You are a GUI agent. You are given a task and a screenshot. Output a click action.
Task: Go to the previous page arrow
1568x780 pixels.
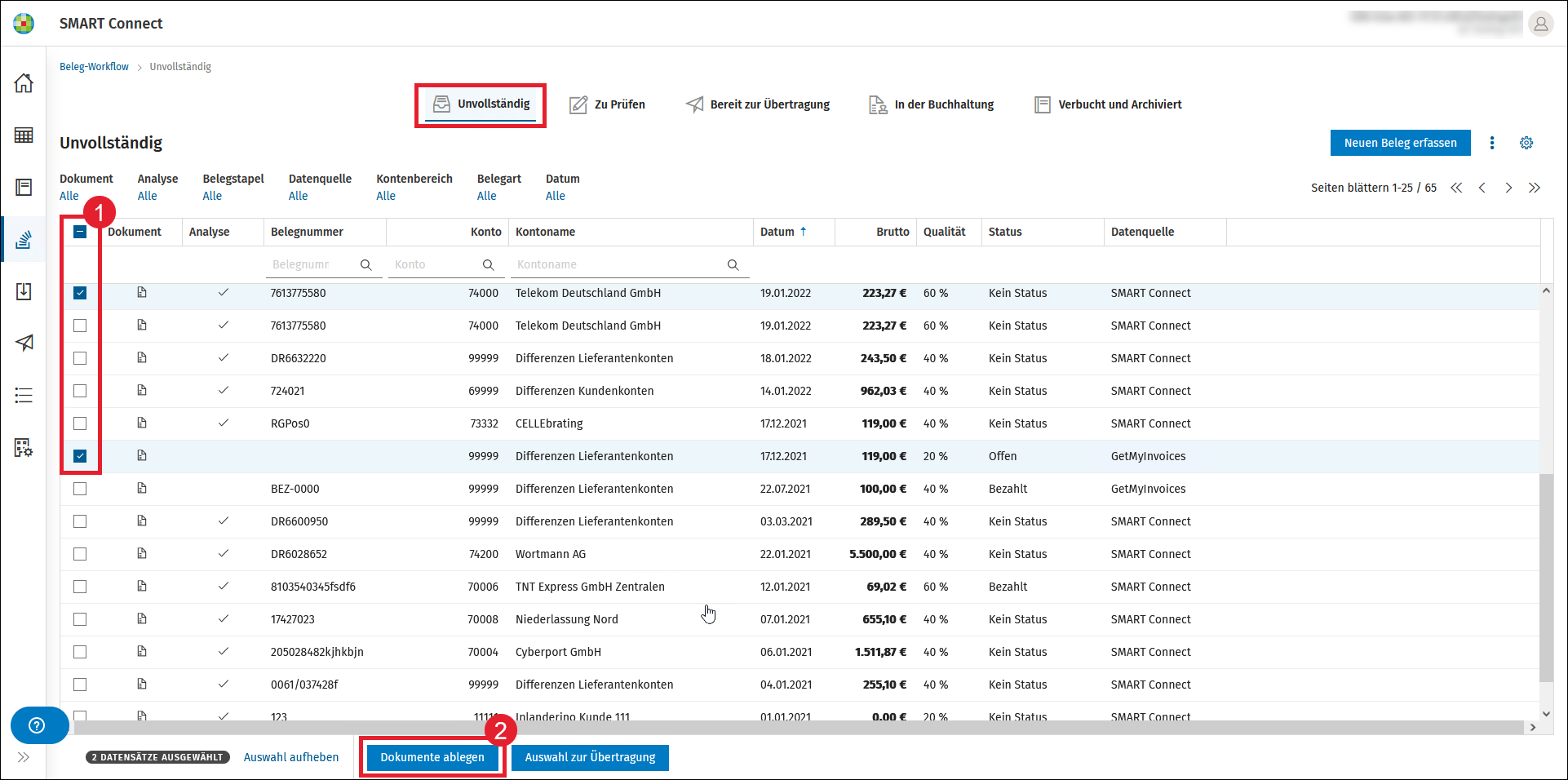(1482, 188)
